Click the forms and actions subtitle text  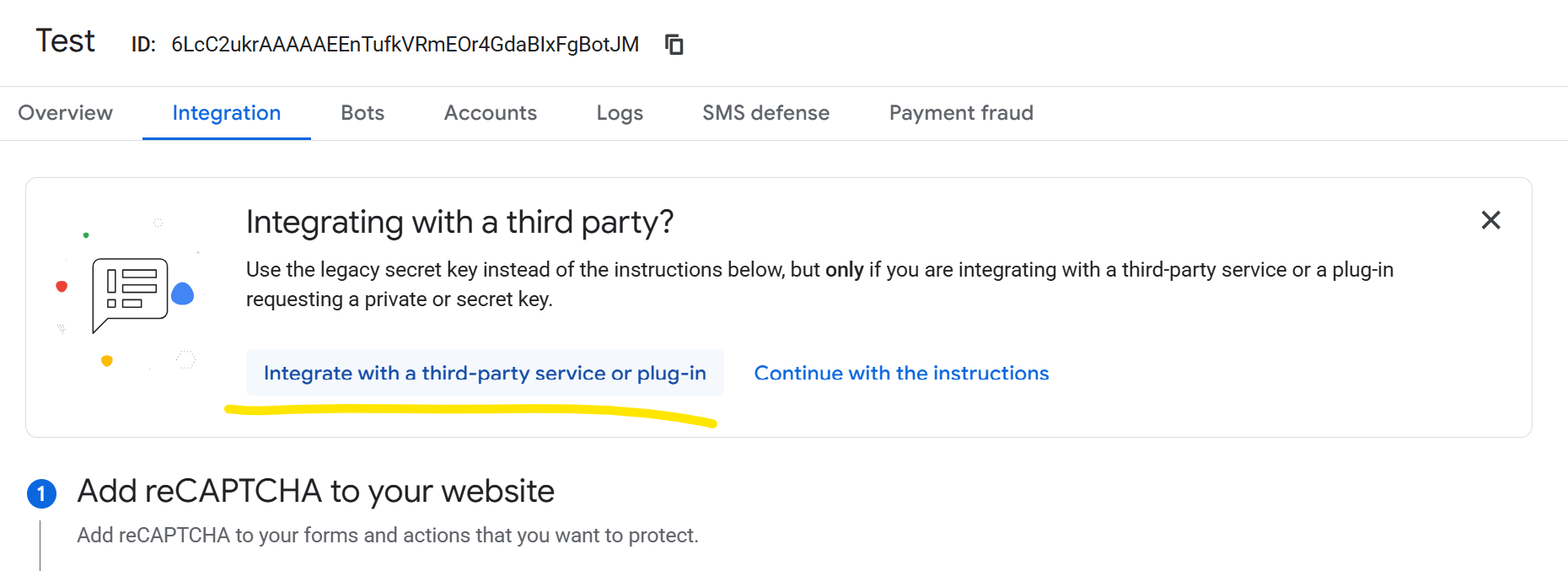coord(387,536)
